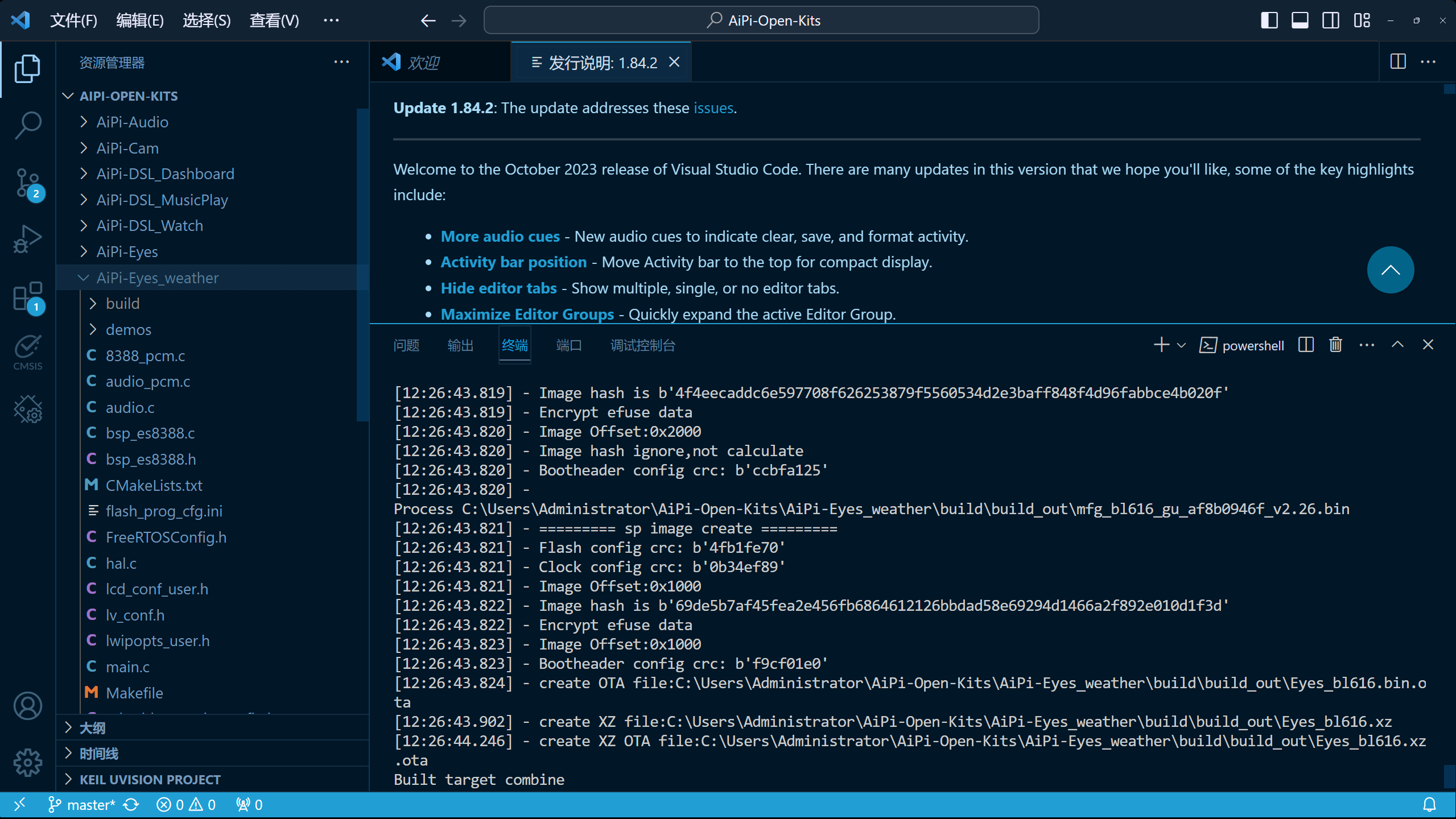Open the Accounts menu icon
The image size is (1456, 819).
click(x=27, y=706)
